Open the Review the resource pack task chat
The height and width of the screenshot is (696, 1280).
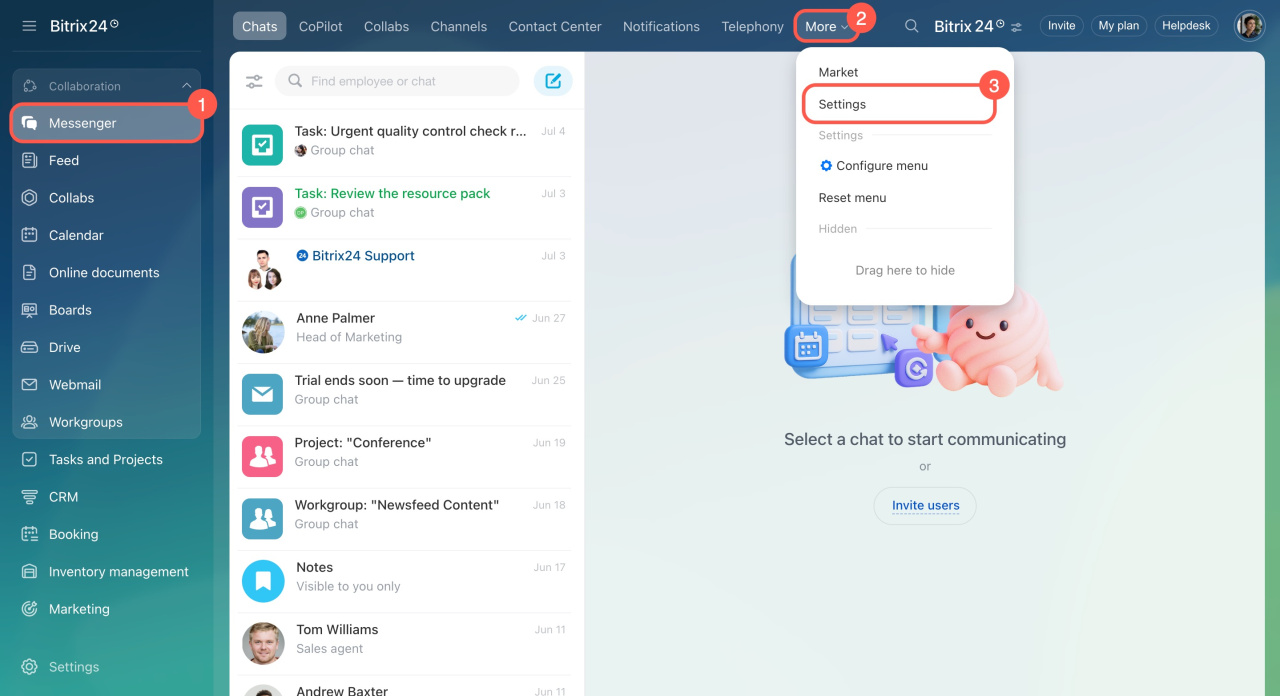point(407,208)
